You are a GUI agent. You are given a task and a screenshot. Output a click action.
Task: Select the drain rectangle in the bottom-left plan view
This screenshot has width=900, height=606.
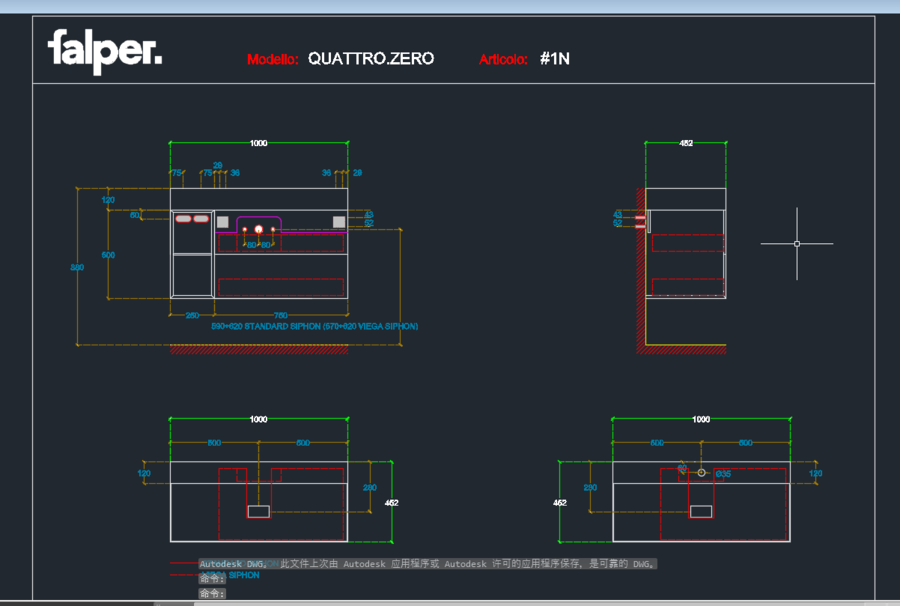(259, 511)
